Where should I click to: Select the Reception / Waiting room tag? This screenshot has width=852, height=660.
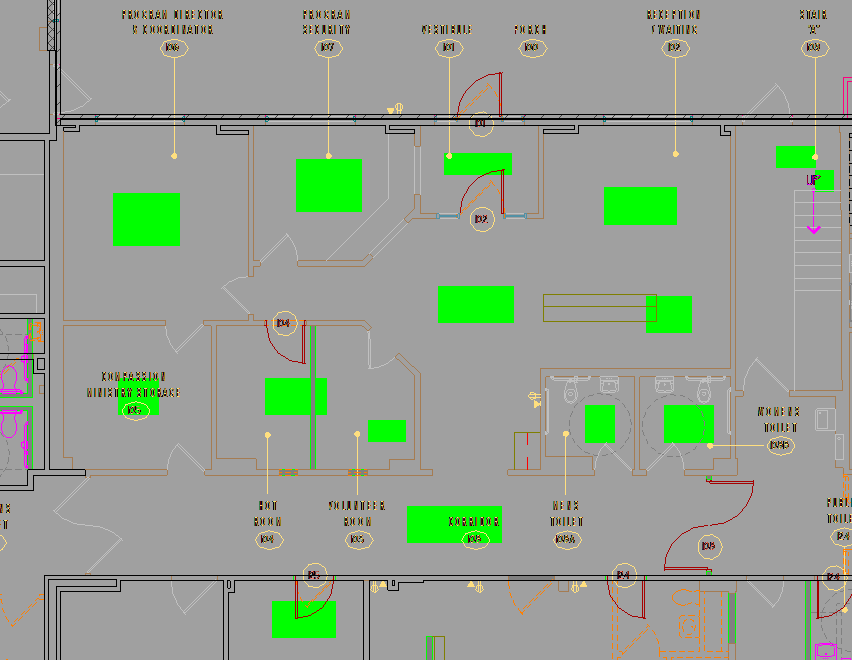pos(675,48)
